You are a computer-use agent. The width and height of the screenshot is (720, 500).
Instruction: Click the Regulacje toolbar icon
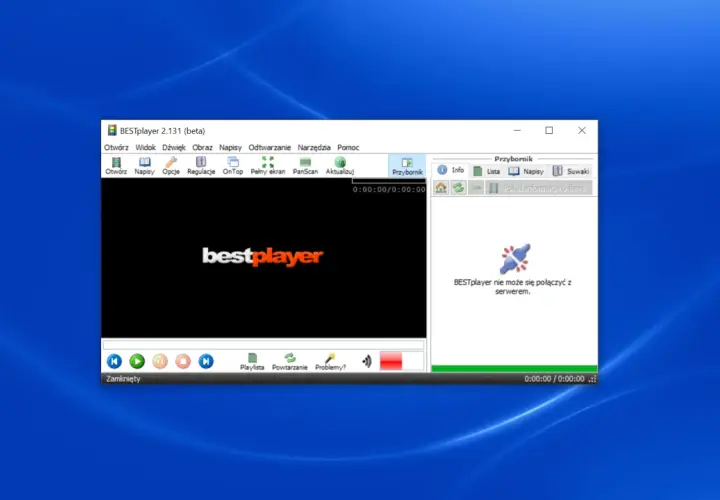[201, 166]
